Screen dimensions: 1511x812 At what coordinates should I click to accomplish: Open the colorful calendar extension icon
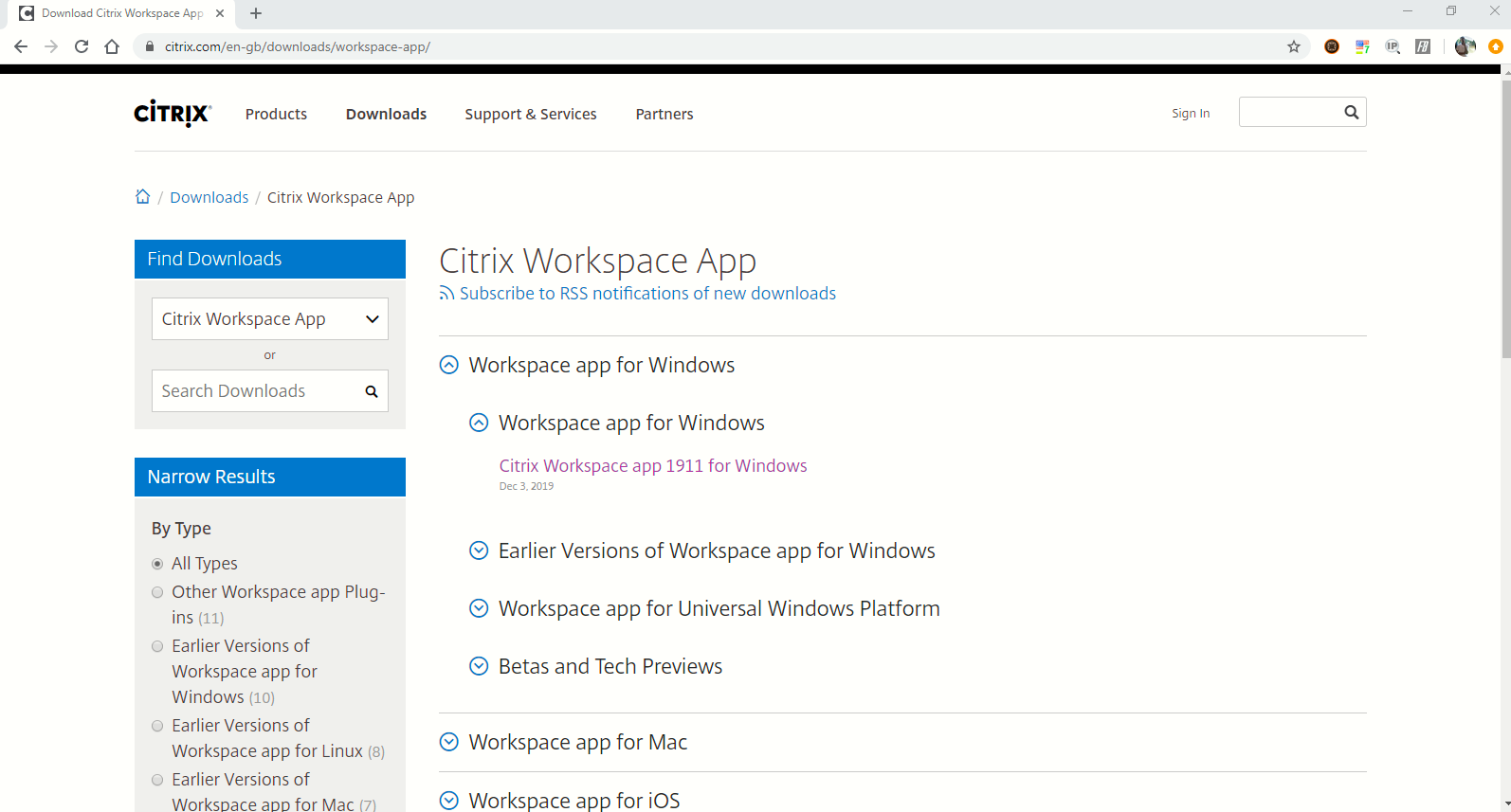[1362, 46]
